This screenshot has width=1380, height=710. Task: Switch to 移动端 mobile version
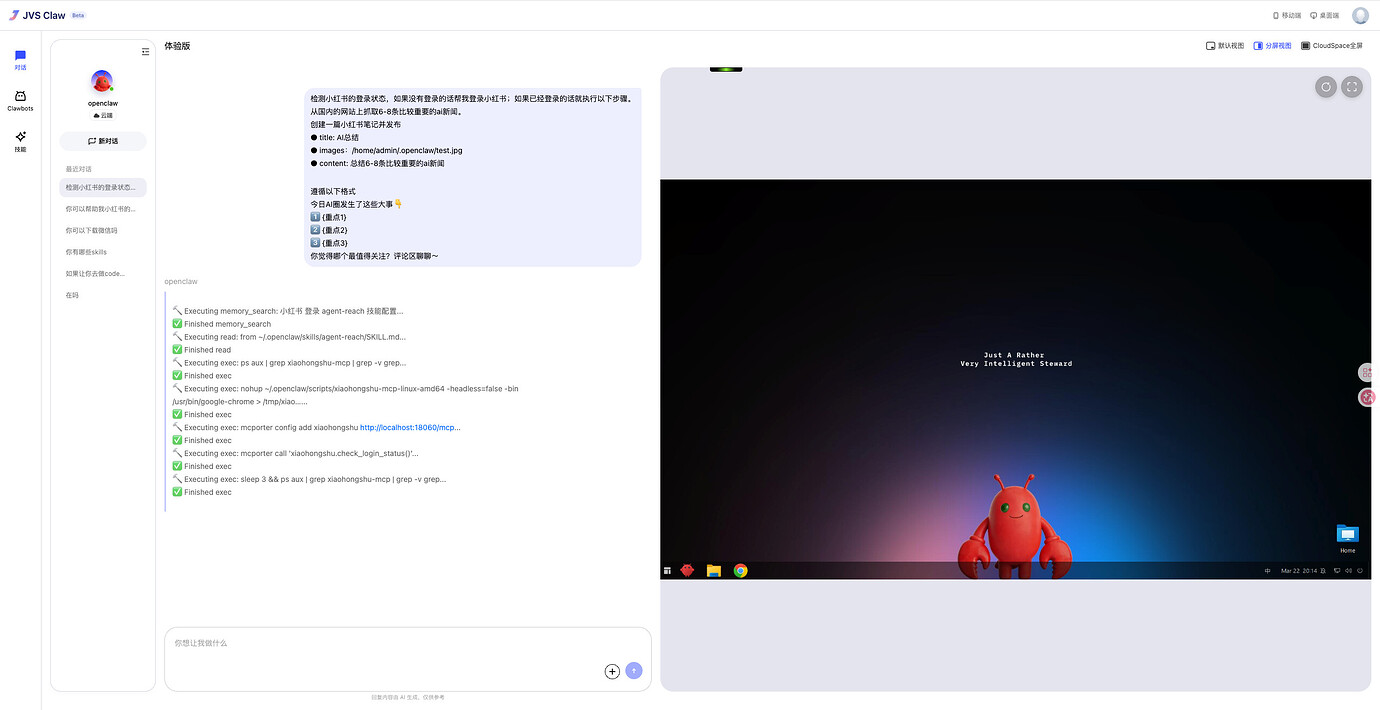(1287, 16)
